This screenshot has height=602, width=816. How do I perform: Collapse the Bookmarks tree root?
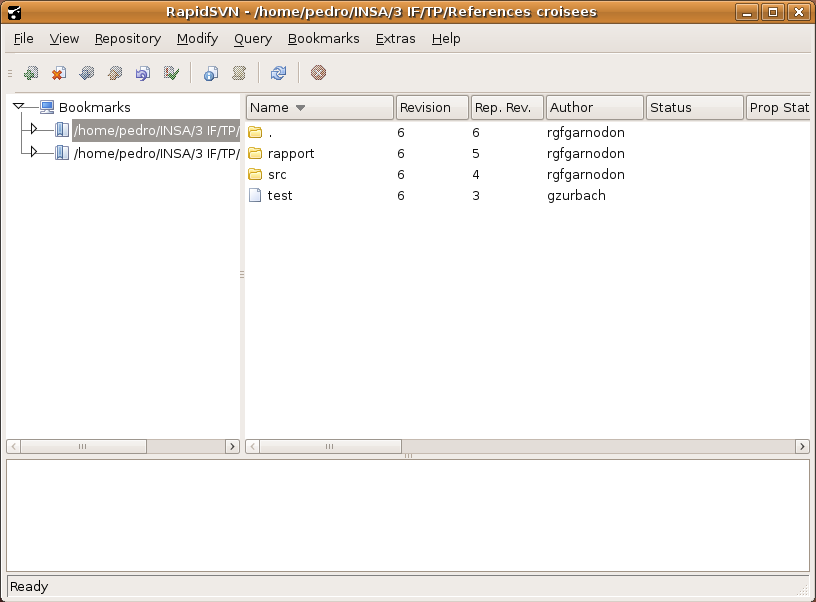pos(19,107)
